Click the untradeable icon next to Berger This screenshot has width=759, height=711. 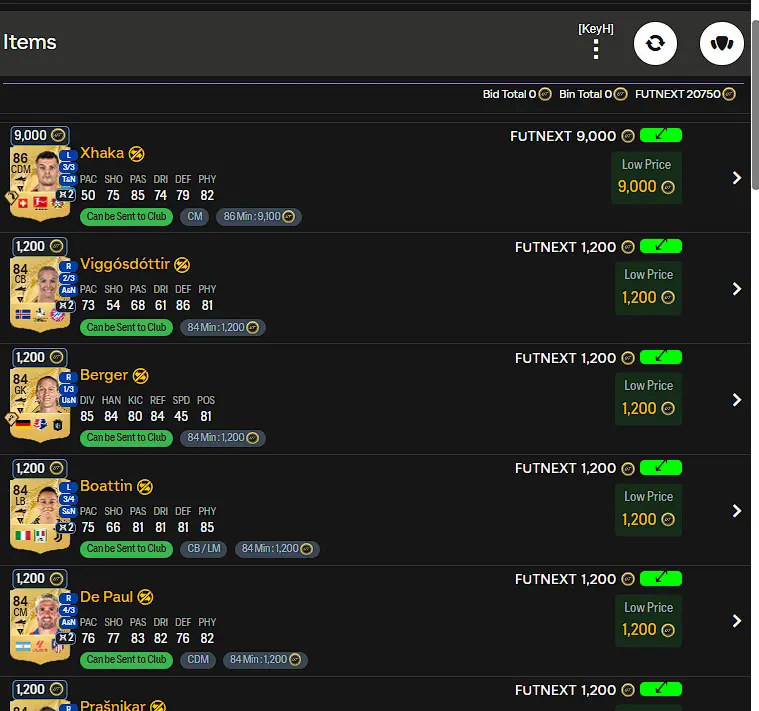point(140,376)
